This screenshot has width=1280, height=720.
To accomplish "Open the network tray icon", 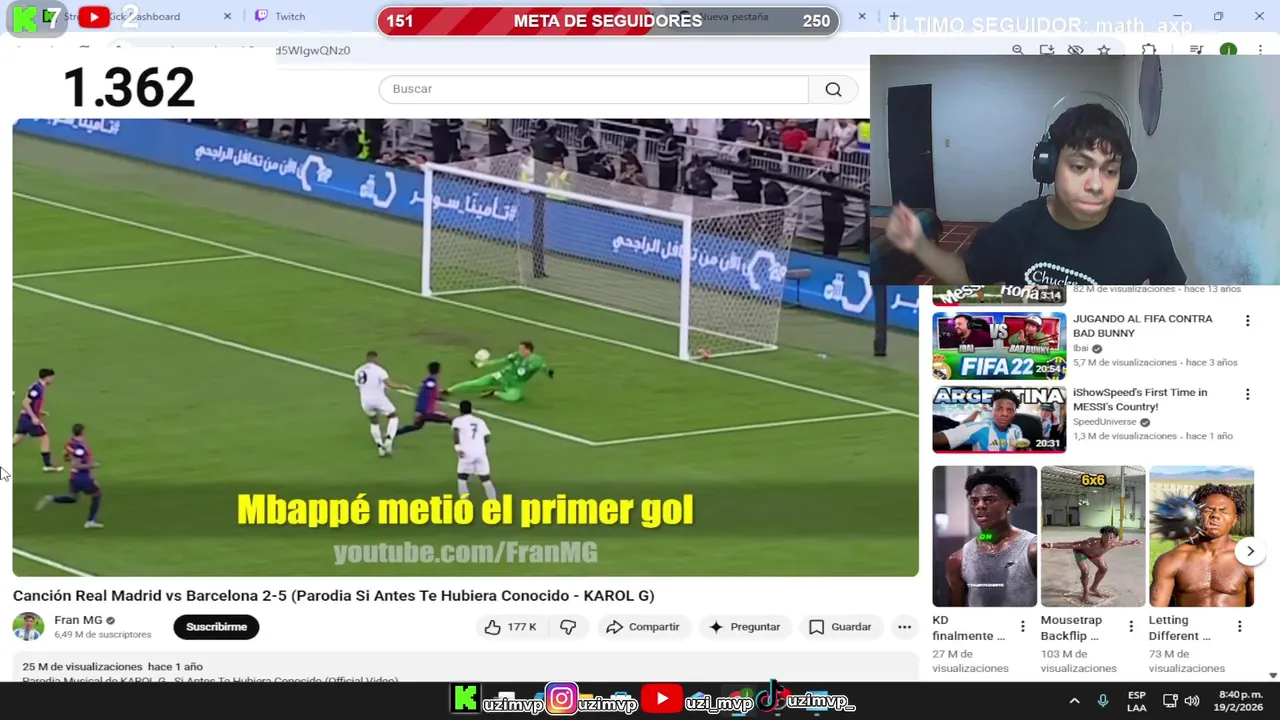I will coord(1169,701).
